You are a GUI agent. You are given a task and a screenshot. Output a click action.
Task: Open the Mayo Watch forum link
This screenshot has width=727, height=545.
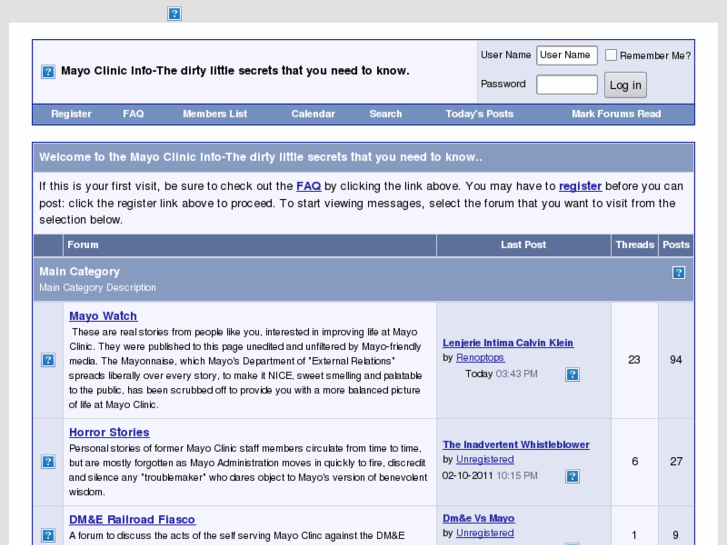(103, 316)
